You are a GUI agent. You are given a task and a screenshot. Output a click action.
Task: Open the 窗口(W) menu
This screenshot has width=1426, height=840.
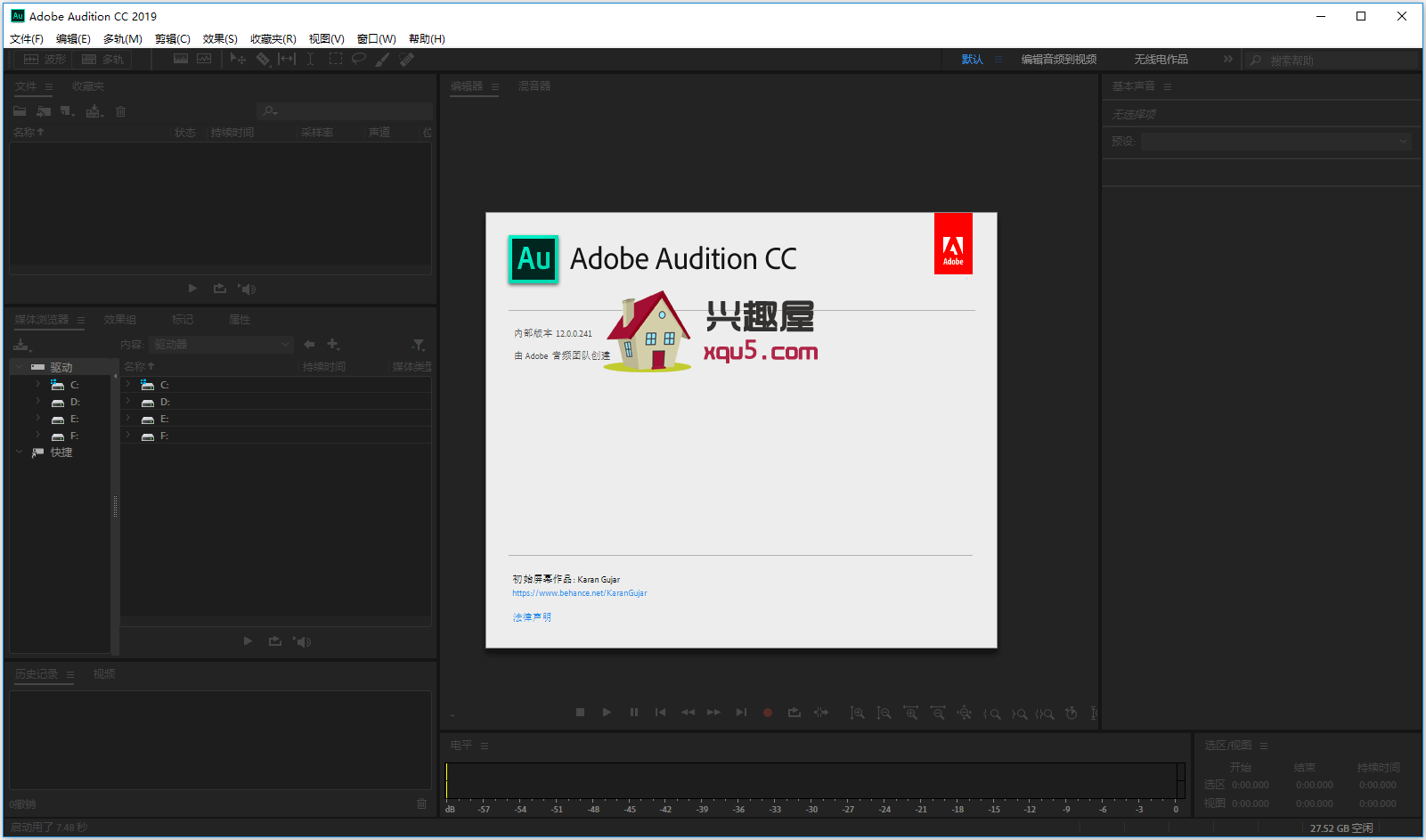[x=376, y=39]
